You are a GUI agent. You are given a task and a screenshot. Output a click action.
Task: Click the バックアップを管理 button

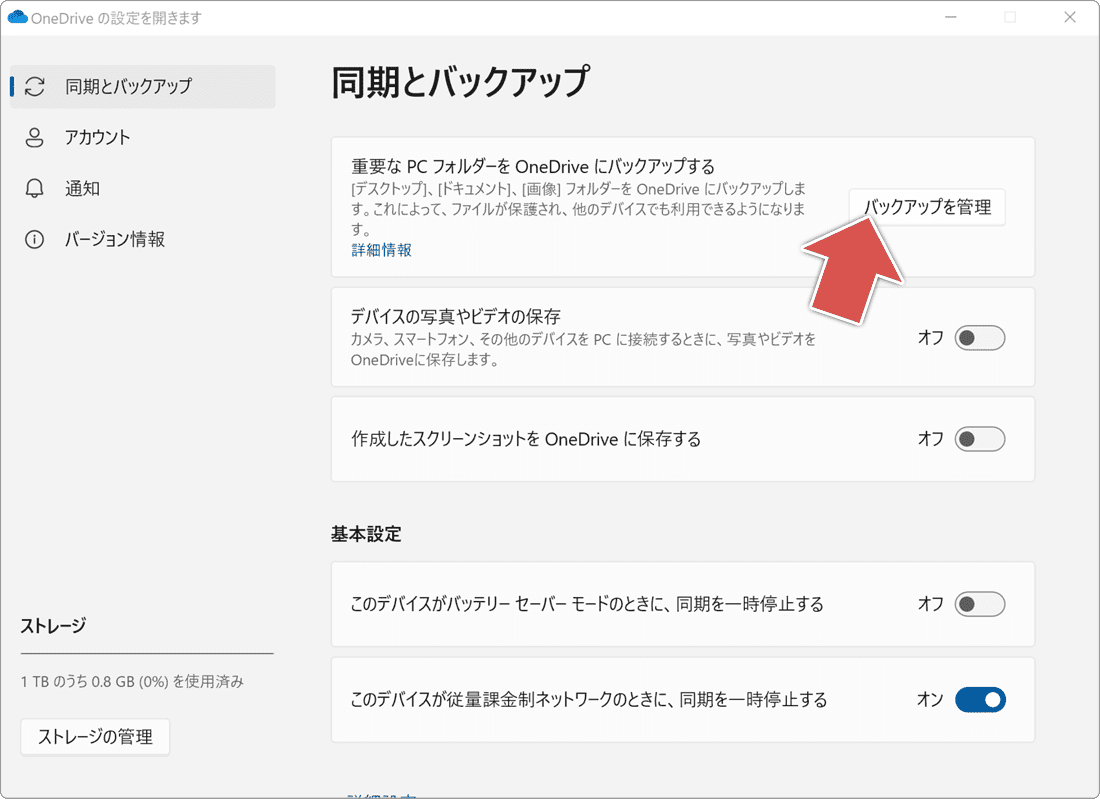point(926,207)
